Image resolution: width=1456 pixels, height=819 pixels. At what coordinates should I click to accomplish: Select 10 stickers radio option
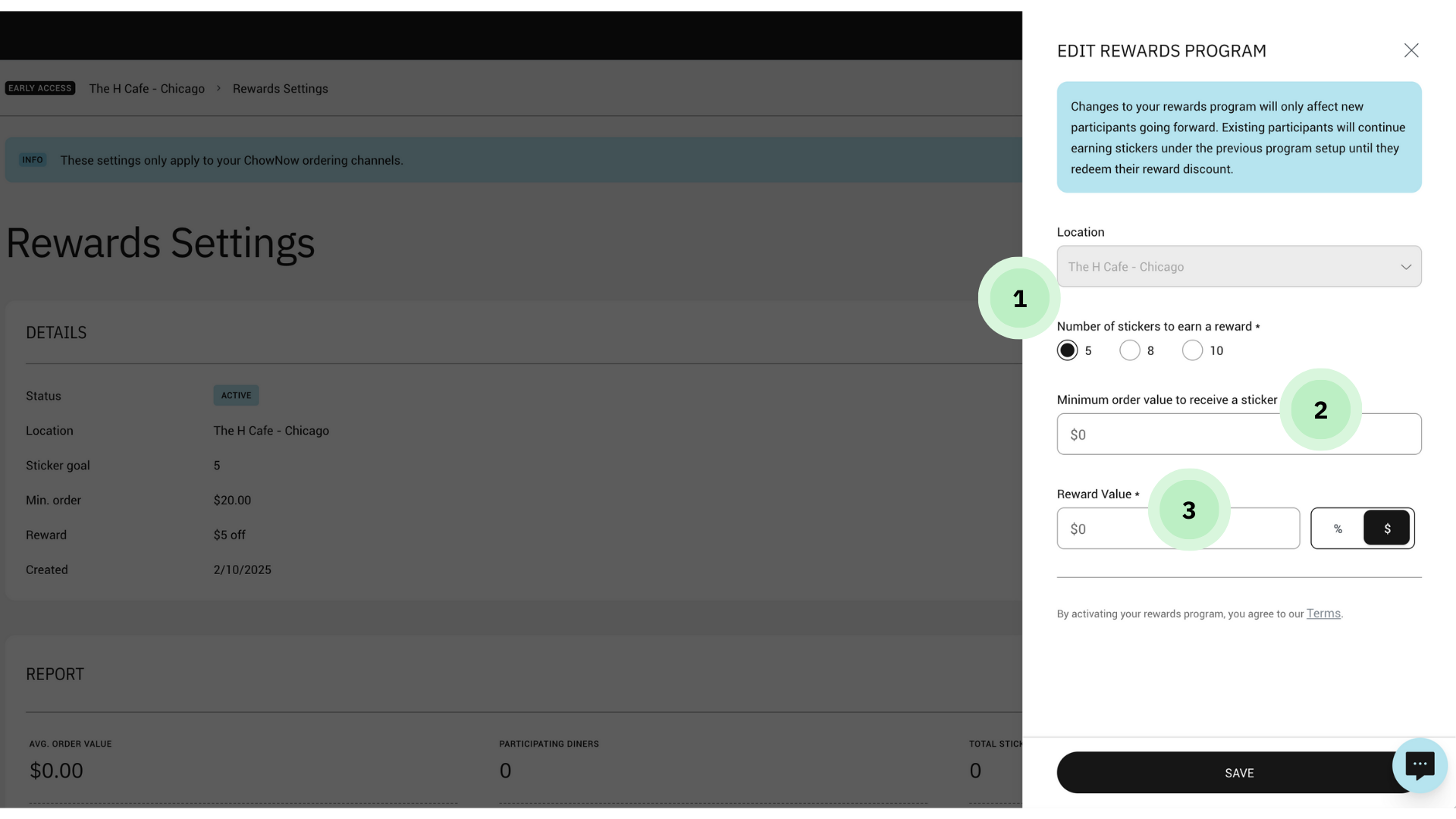pyautogui.click(x=1192, y=350)
